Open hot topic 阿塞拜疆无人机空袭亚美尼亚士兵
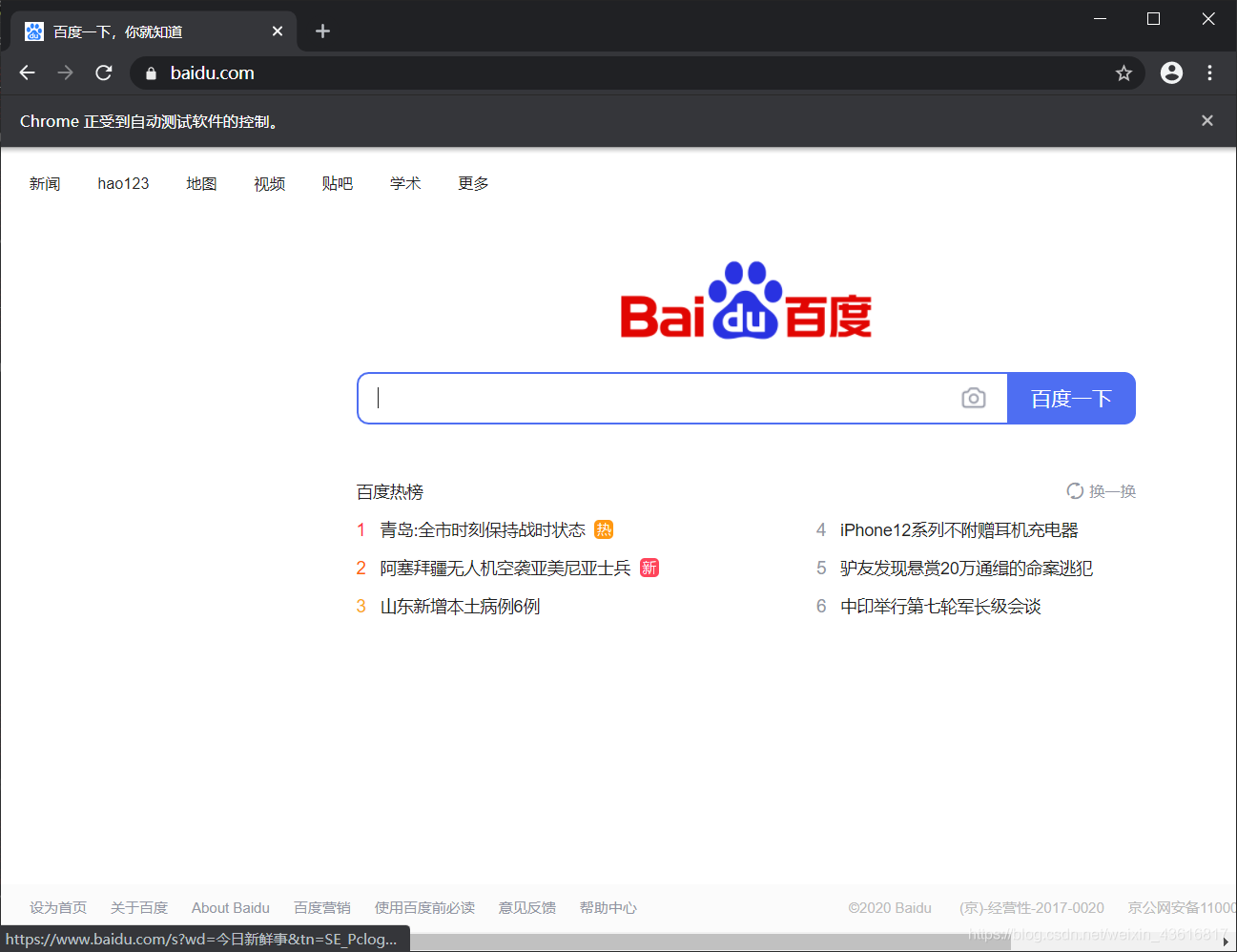1237x952 pixels. click(x=505, y=568)
